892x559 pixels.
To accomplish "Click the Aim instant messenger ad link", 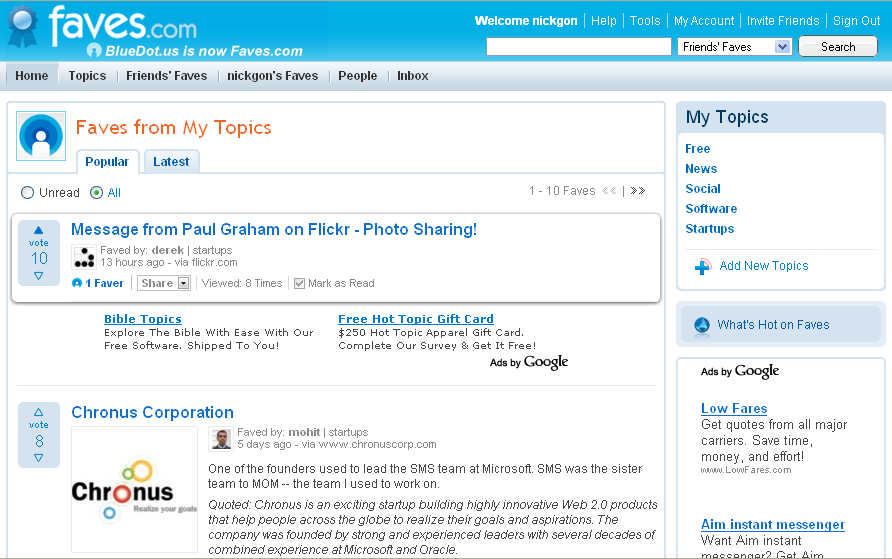I will pyautogui.click(x=773, y=524).
